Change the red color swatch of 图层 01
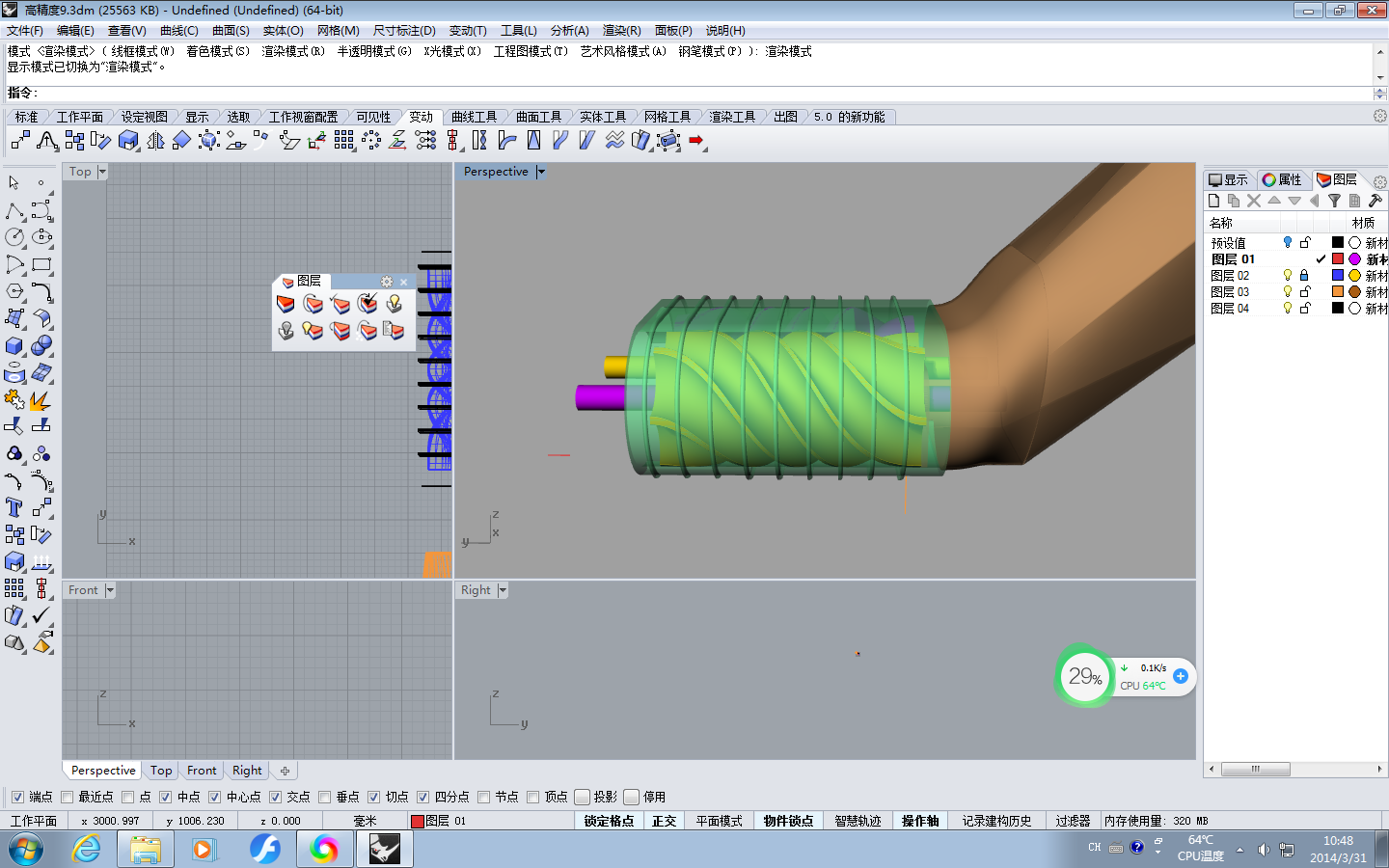Image resolution: width=1389 pixels, height=868 pixels. pyautogui.click(x=1338, y=259)
